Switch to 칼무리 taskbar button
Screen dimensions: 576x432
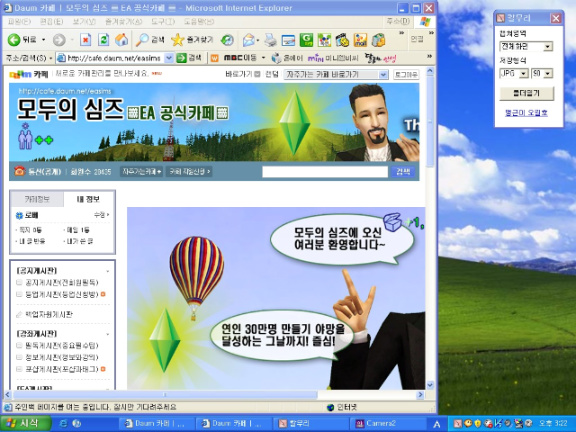(312, 423)
